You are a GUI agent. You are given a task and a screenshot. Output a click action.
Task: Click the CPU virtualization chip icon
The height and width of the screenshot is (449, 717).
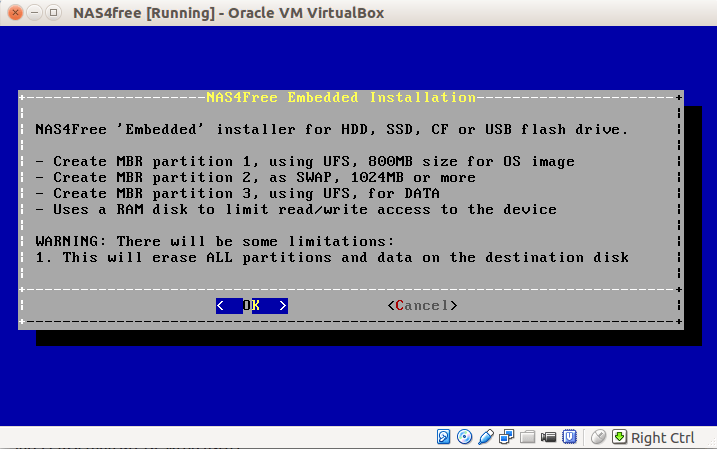click(569, 437)
